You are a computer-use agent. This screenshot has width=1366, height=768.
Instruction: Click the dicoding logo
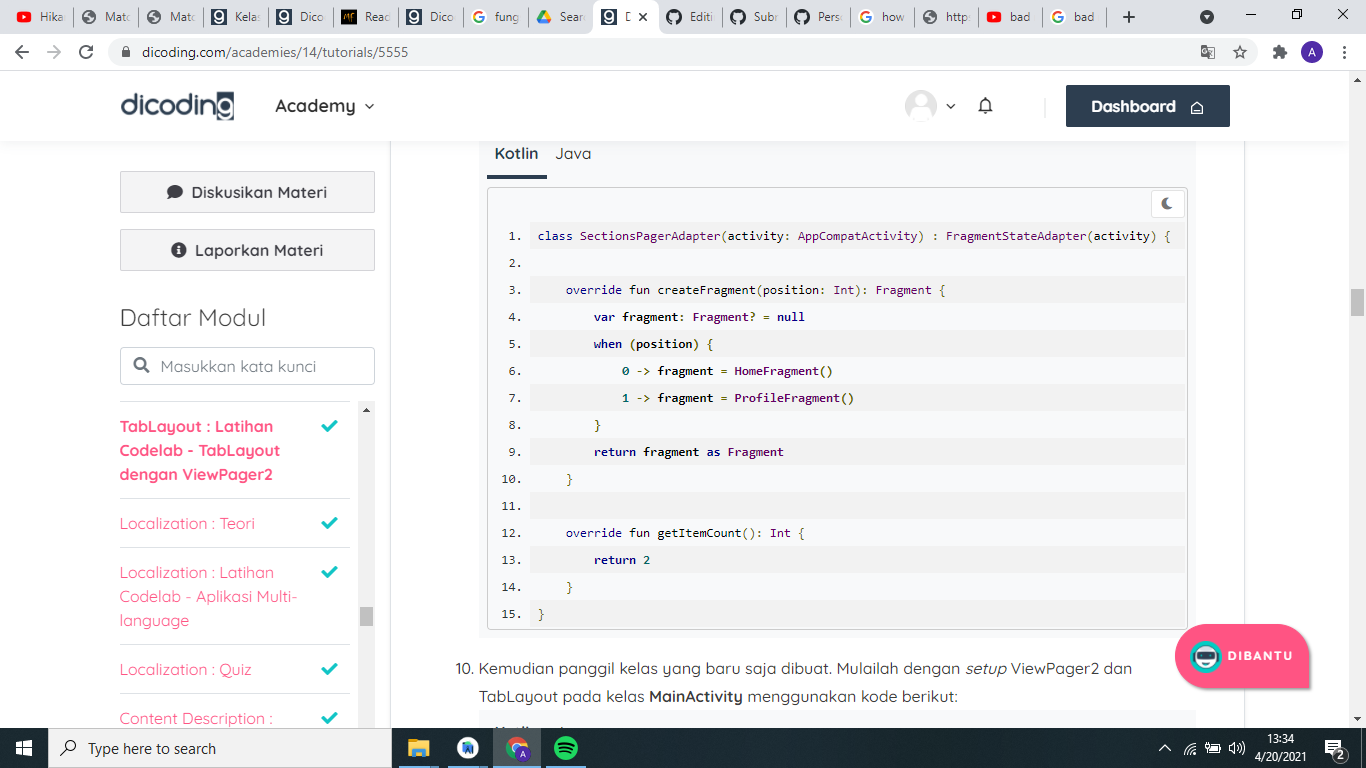[x=176, y=105]
